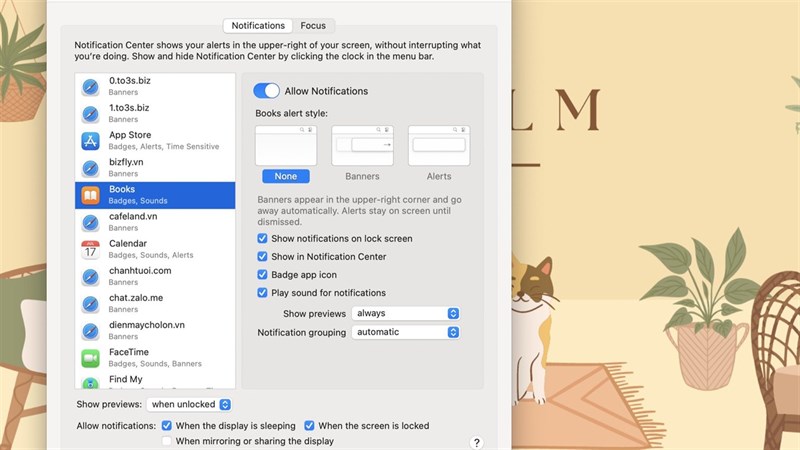Select bizfly.vn in the app list

[x=155, y=168]
